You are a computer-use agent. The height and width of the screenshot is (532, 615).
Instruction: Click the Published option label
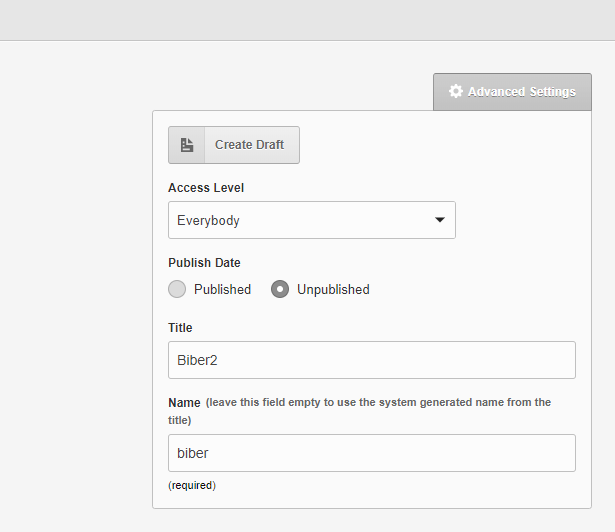point(222,290)
